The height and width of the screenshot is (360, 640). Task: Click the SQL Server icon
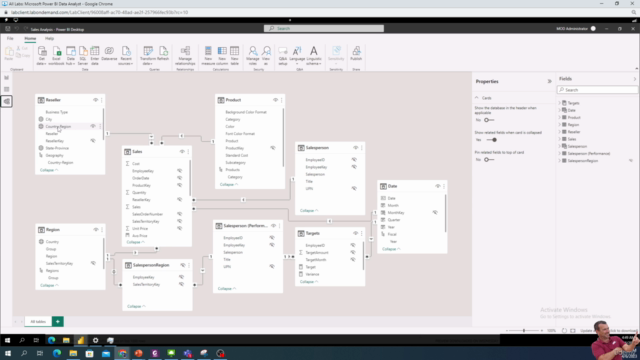tap(83, 56)
